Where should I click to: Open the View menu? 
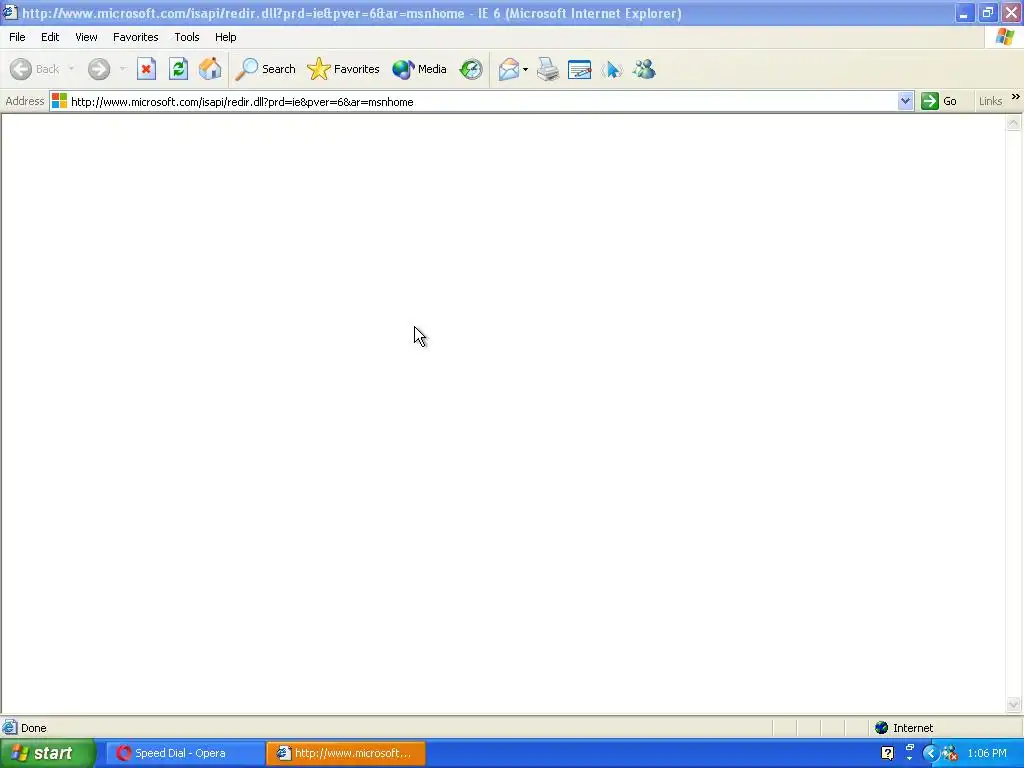click(x=86, y=37)
